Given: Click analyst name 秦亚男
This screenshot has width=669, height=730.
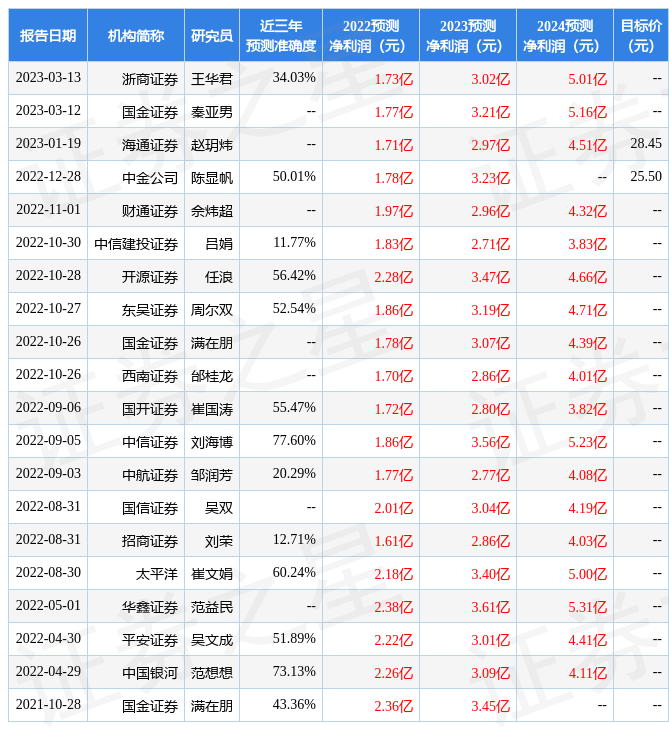Looking at the screenshot, I should pos(212,112).
